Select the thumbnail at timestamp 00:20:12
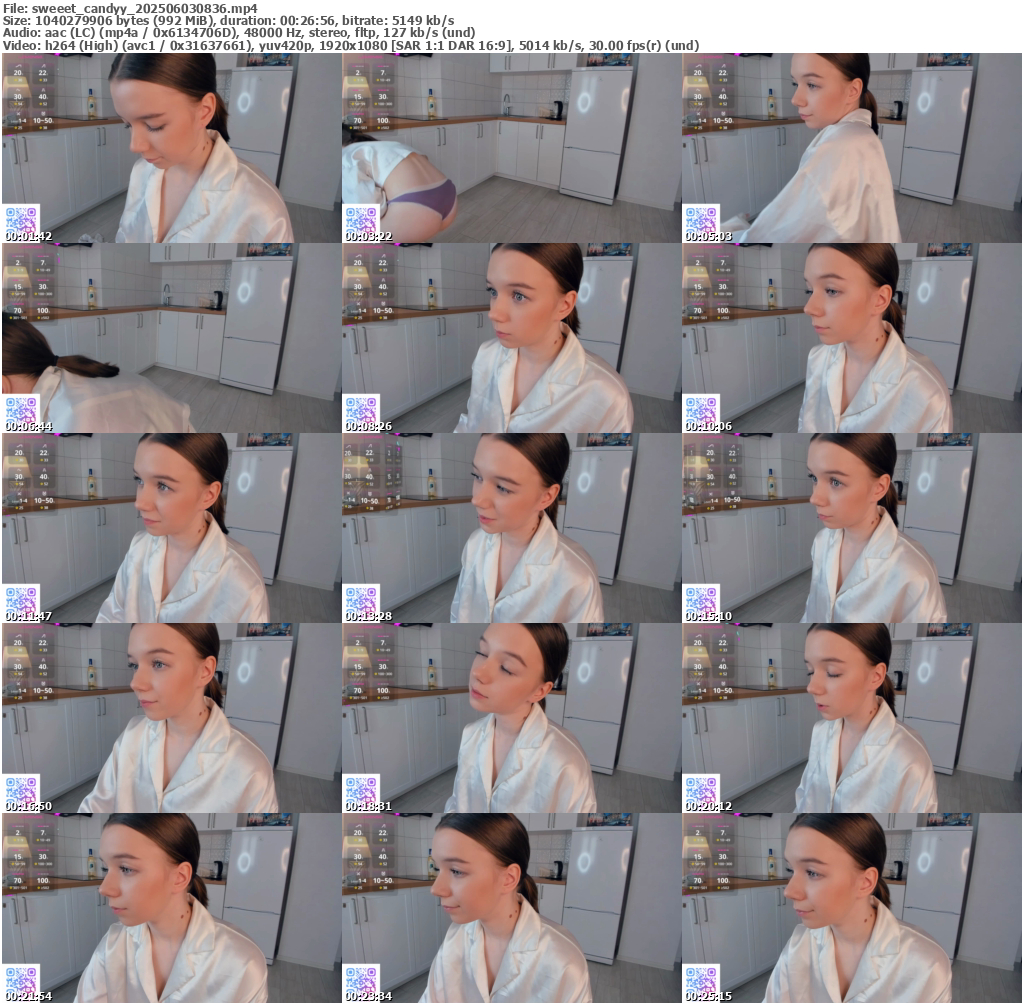Image resolution: width=1024 pixels, height=1003 pixels. [x=852, y=718]
